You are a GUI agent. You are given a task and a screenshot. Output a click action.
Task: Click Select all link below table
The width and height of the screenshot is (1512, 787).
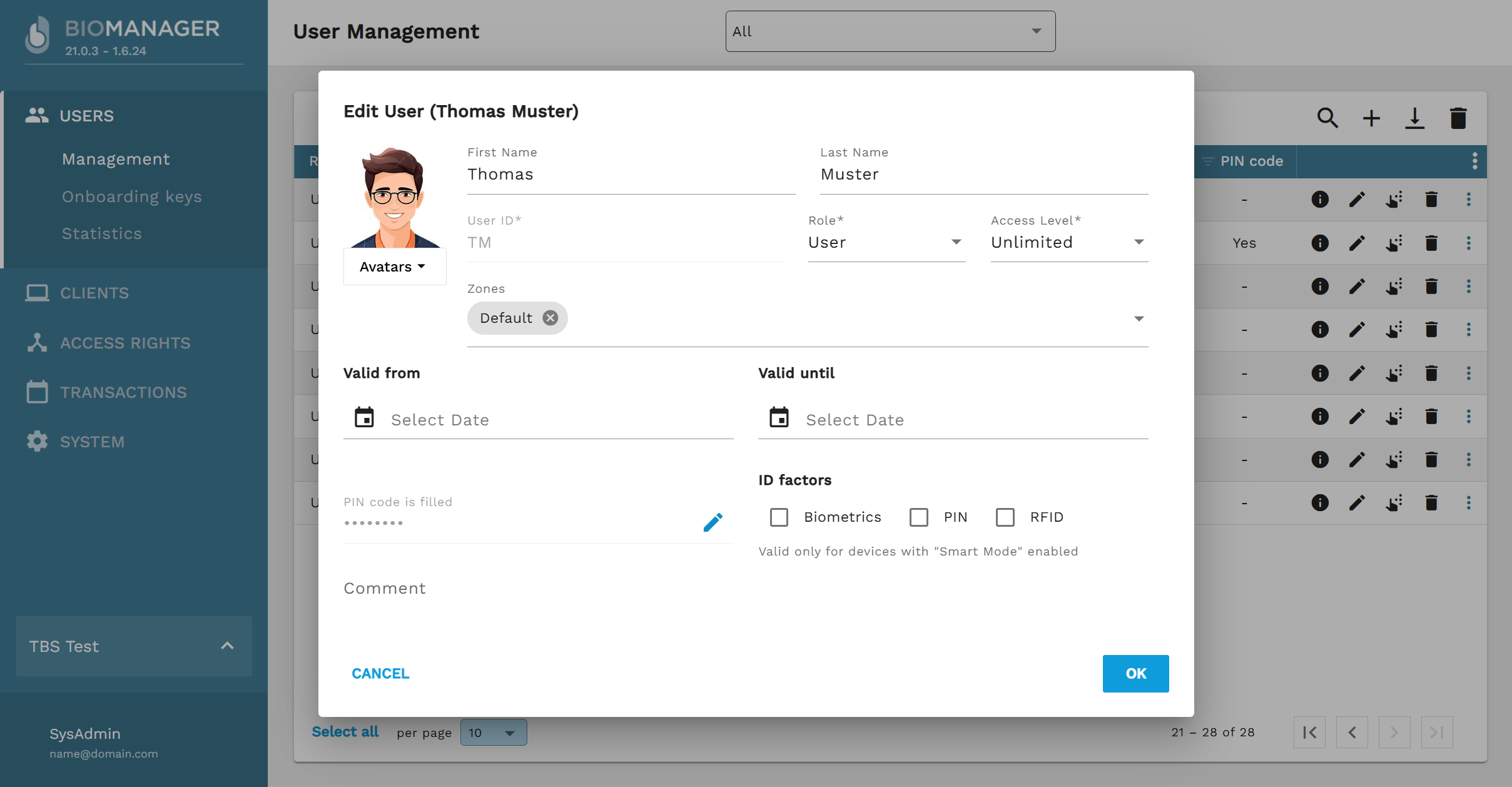point(345,732)
